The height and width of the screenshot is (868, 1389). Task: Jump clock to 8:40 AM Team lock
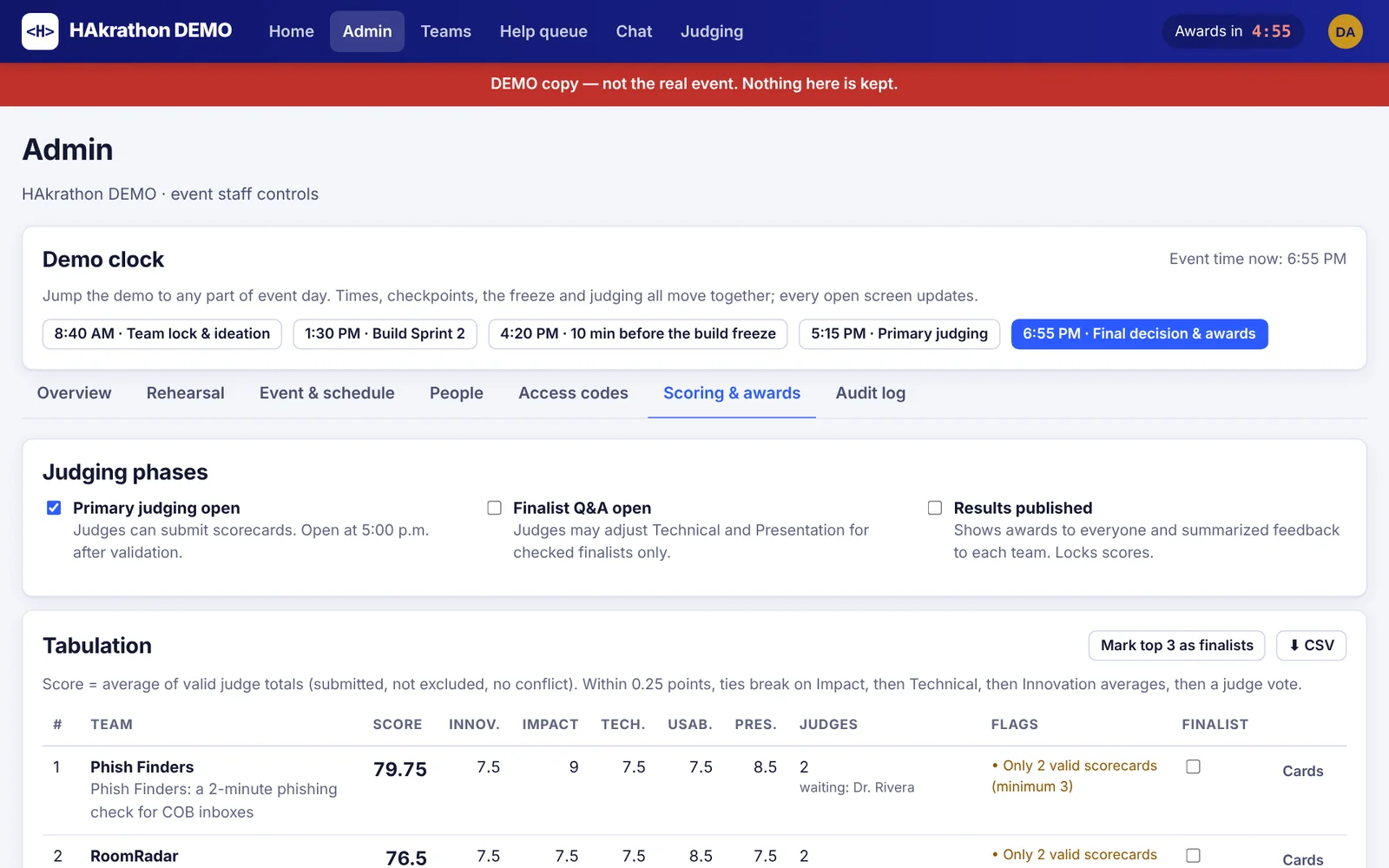[x=162, y=334]
